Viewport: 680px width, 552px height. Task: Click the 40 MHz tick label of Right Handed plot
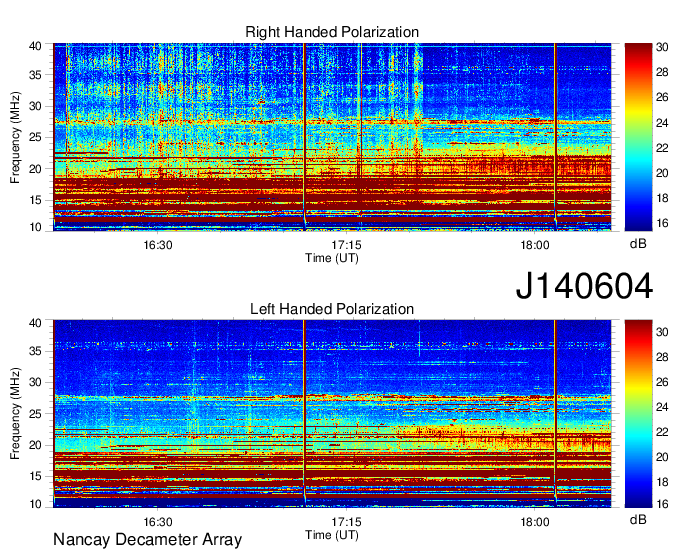[x=36, y=46]
